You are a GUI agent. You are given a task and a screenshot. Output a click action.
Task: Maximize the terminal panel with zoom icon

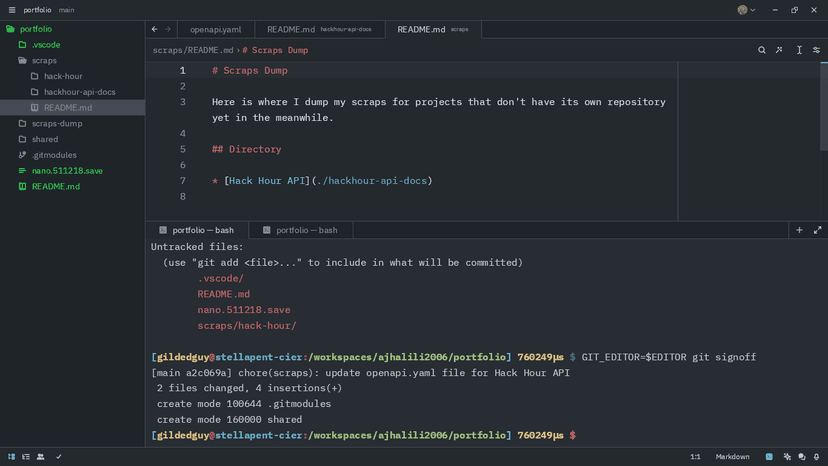817,230
